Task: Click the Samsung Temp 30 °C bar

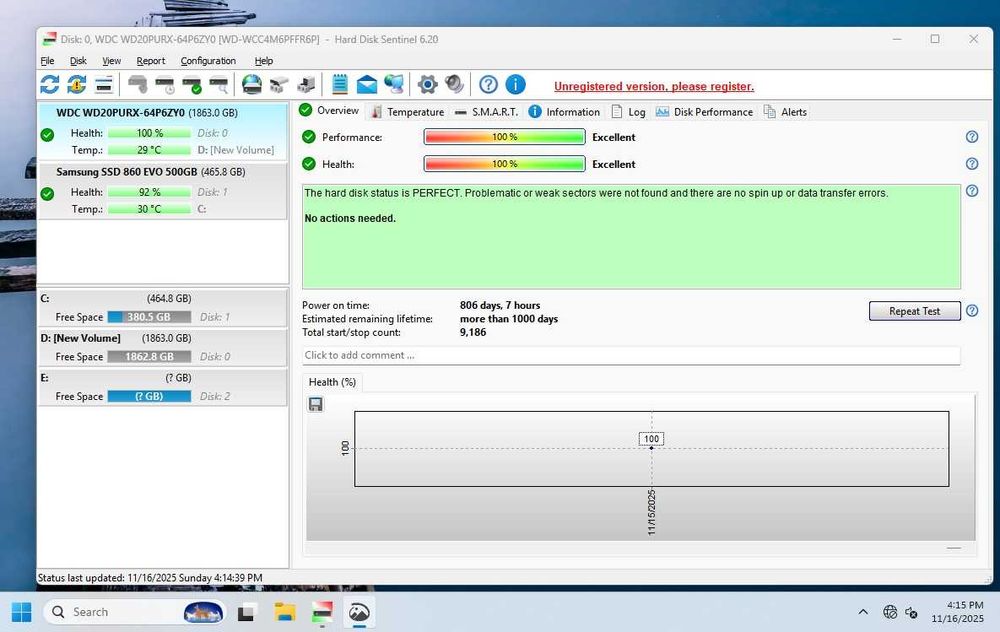Action: pyautogui.click(x=149, y=209)
